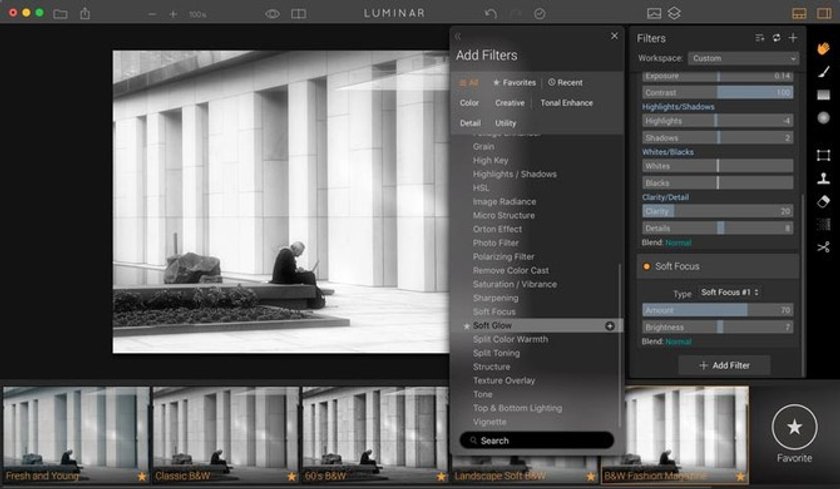Viewport: 840px width, 489px height.
Task: Close the Add Filters panel
Action: pos(614,36)
